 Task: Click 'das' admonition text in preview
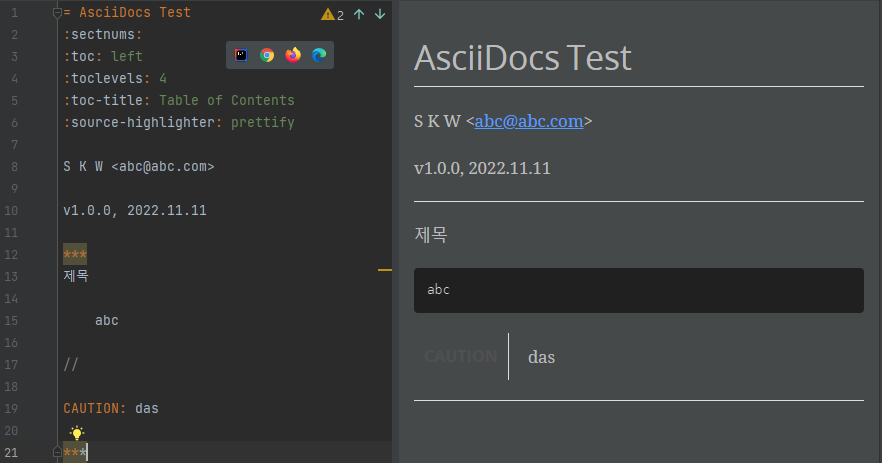click(541, 357)
